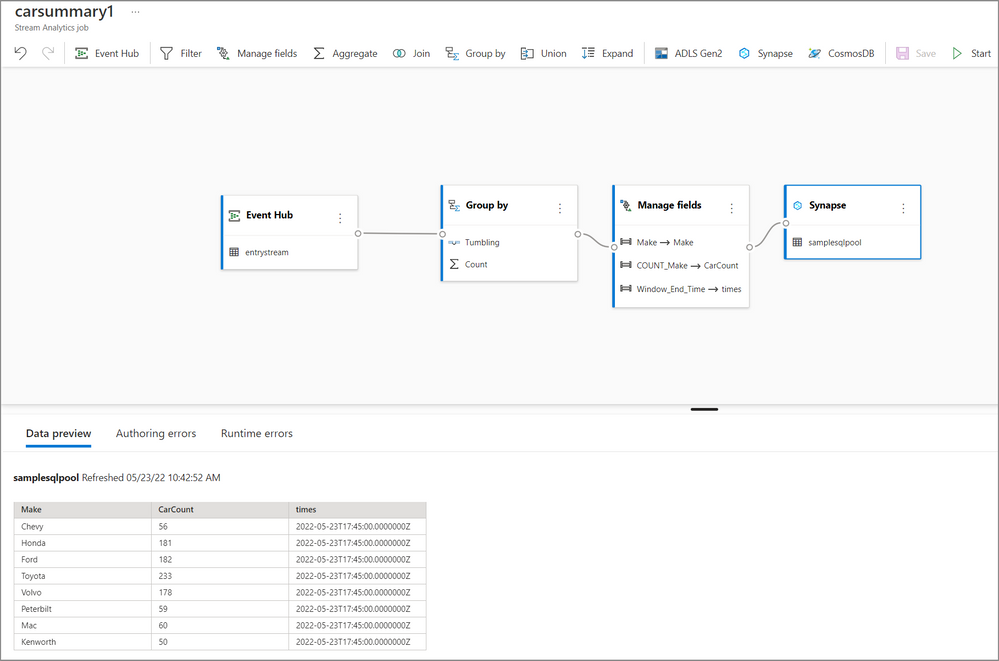Image resolution: width=999 pixels, height=661 pixels.
Task: Click the undo arrow icon
Action: pyautogui.click(x=20, y=53)
